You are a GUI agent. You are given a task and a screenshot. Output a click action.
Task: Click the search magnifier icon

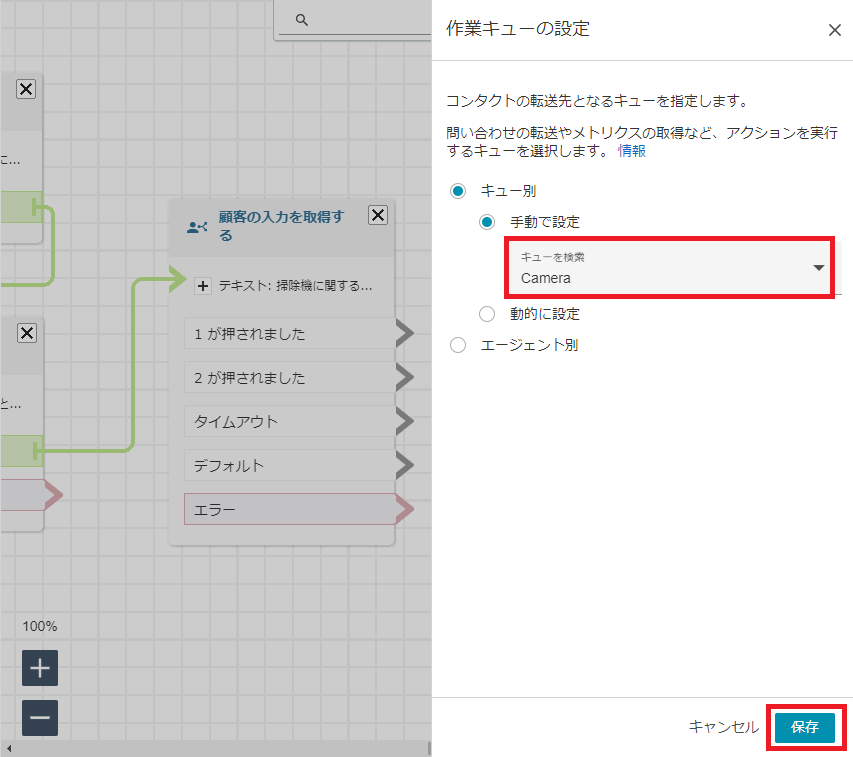[x=301, y=20]
